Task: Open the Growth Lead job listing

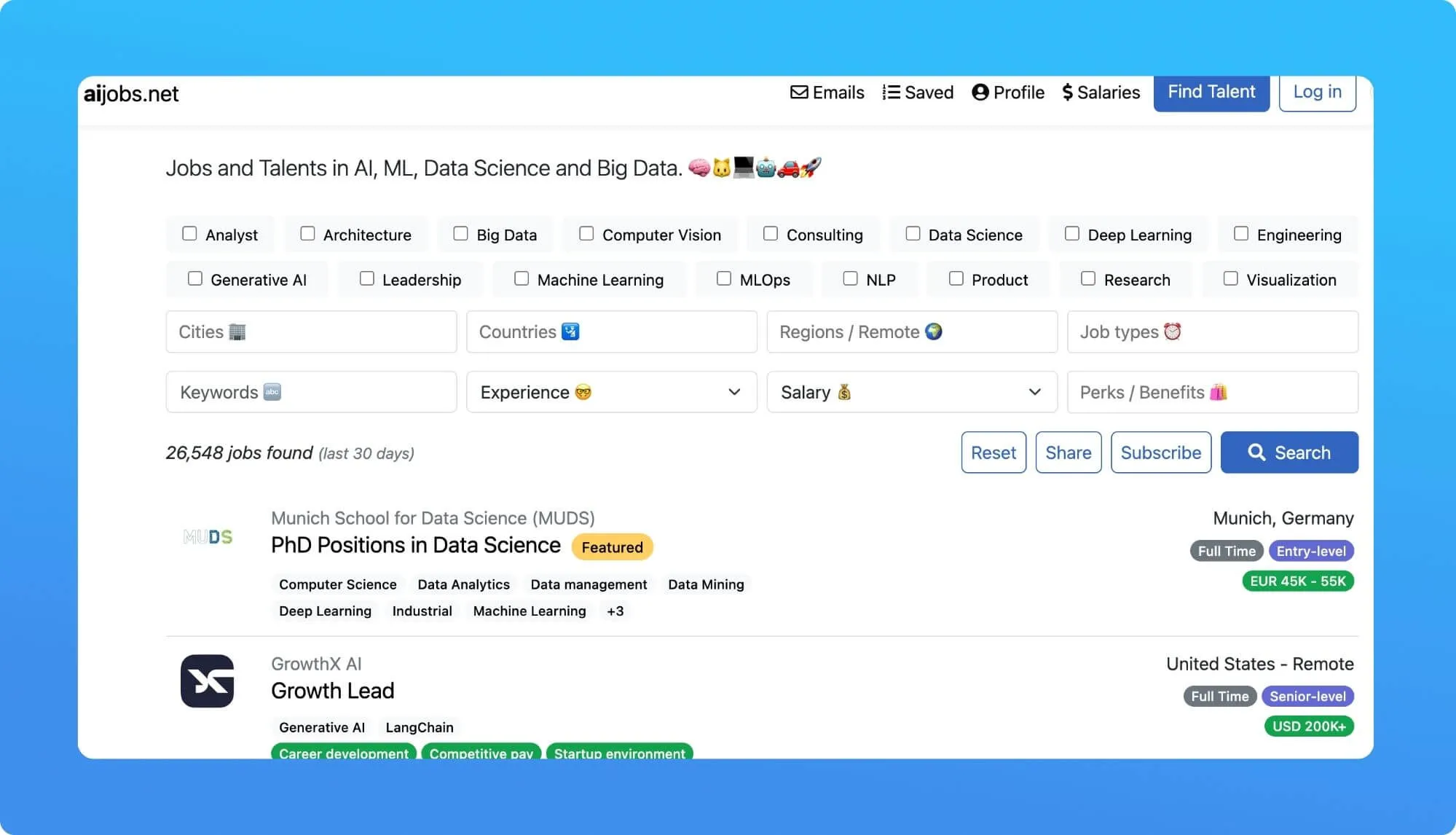Action: tap(333, 691)
